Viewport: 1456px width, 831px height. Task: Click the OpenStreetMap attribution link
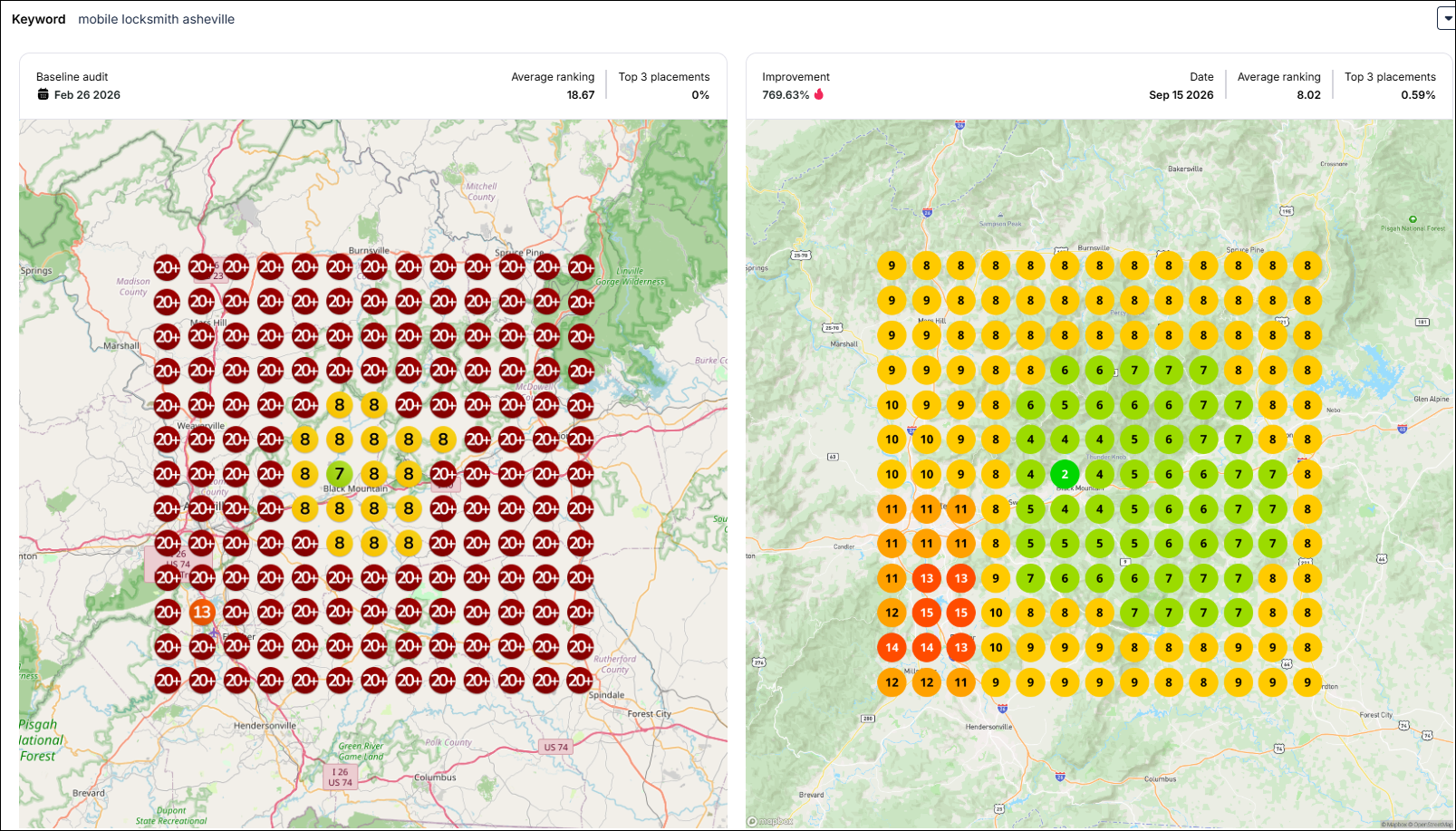point(1432,825)
